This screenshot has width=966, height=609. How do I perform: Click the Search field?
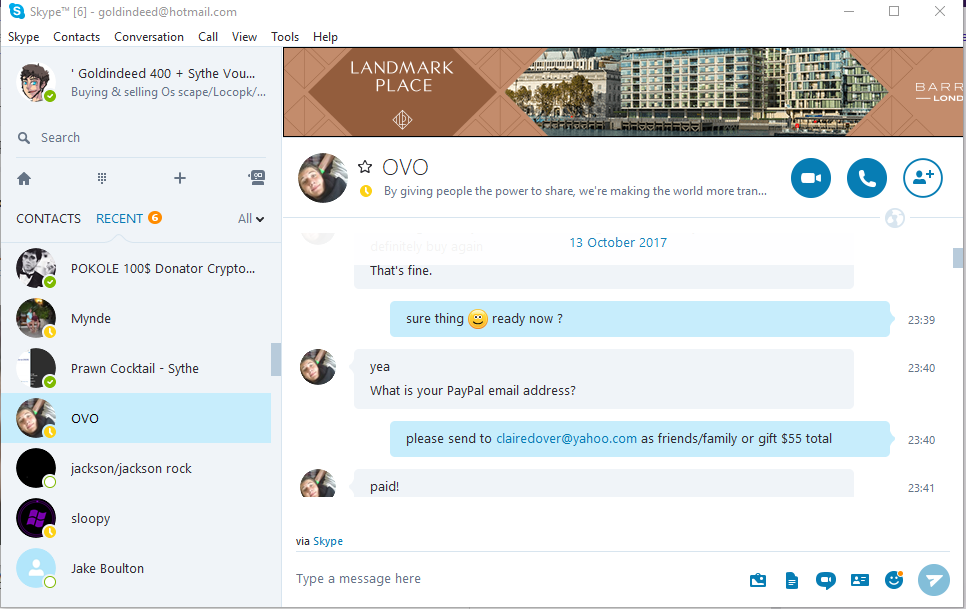coord(142,138)
